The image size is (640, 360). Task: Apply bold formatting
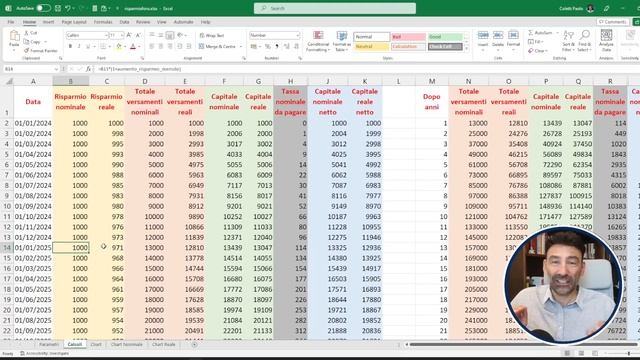click(70, 47)
